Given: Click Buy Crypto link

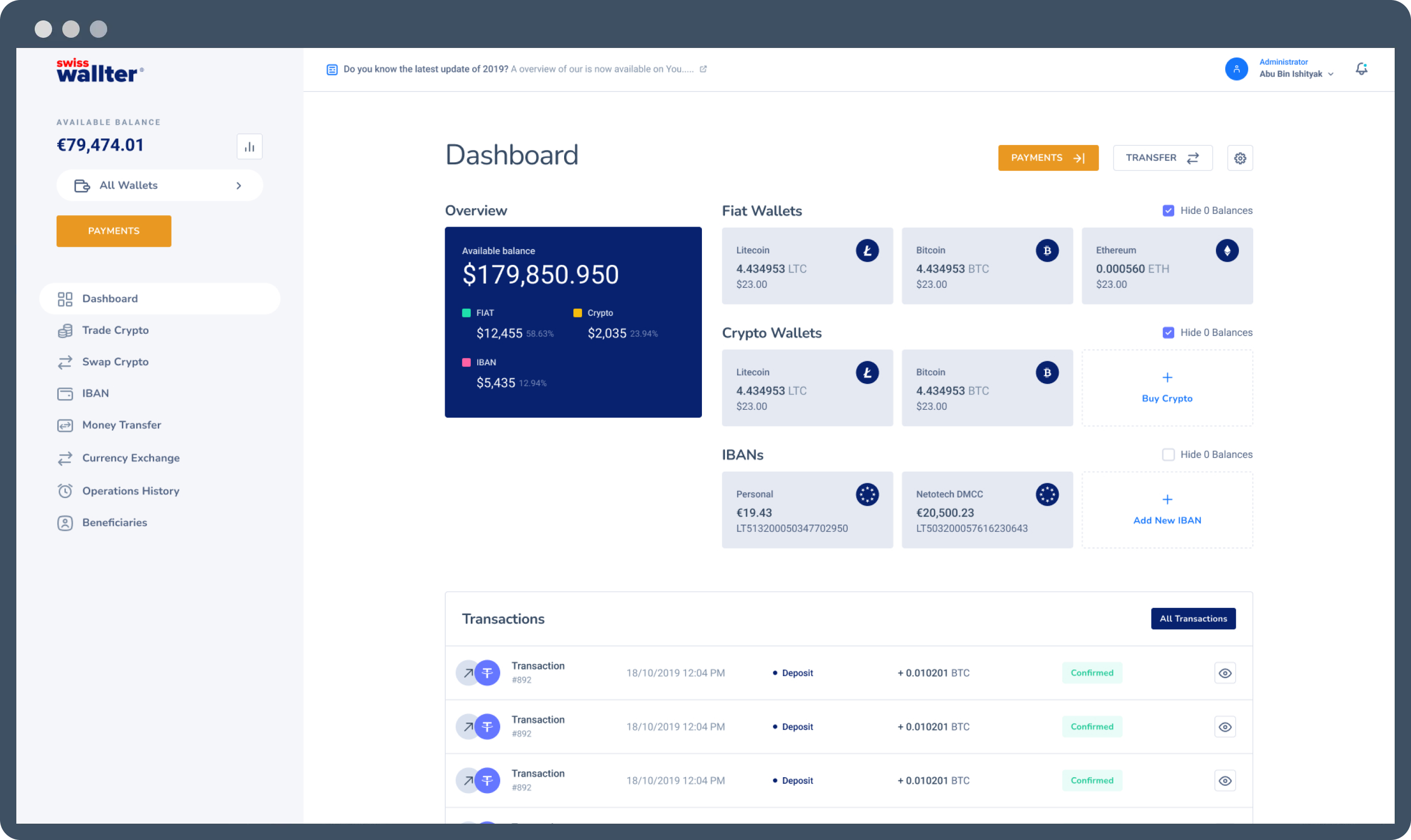Looking at the screenshot, I should (x=1166, y=399).
